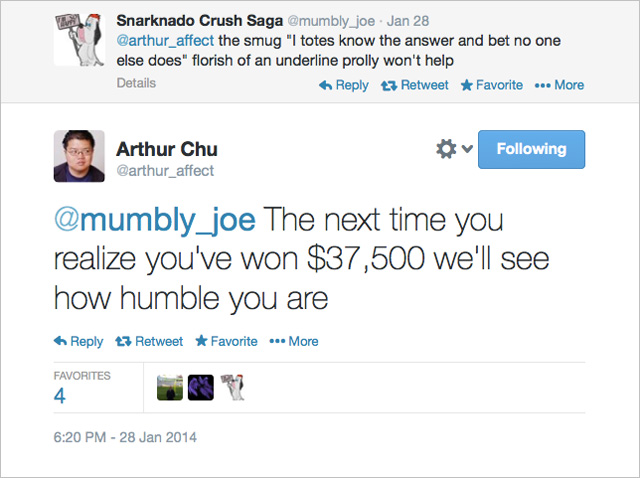640x478 pixels.
Task: Expand the chevron arrow beside the gear icon
Action: point(467,149)
